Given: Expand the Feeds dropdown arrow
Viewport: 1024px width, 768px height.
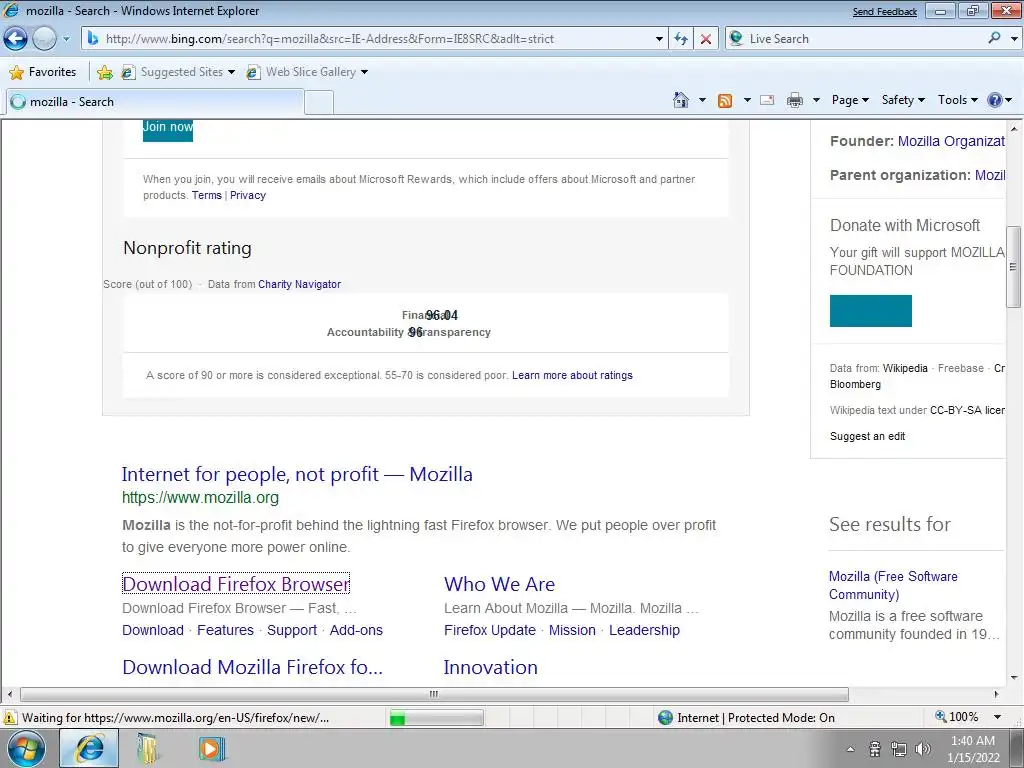Looking at the screenshot, I should coord(747,100).
